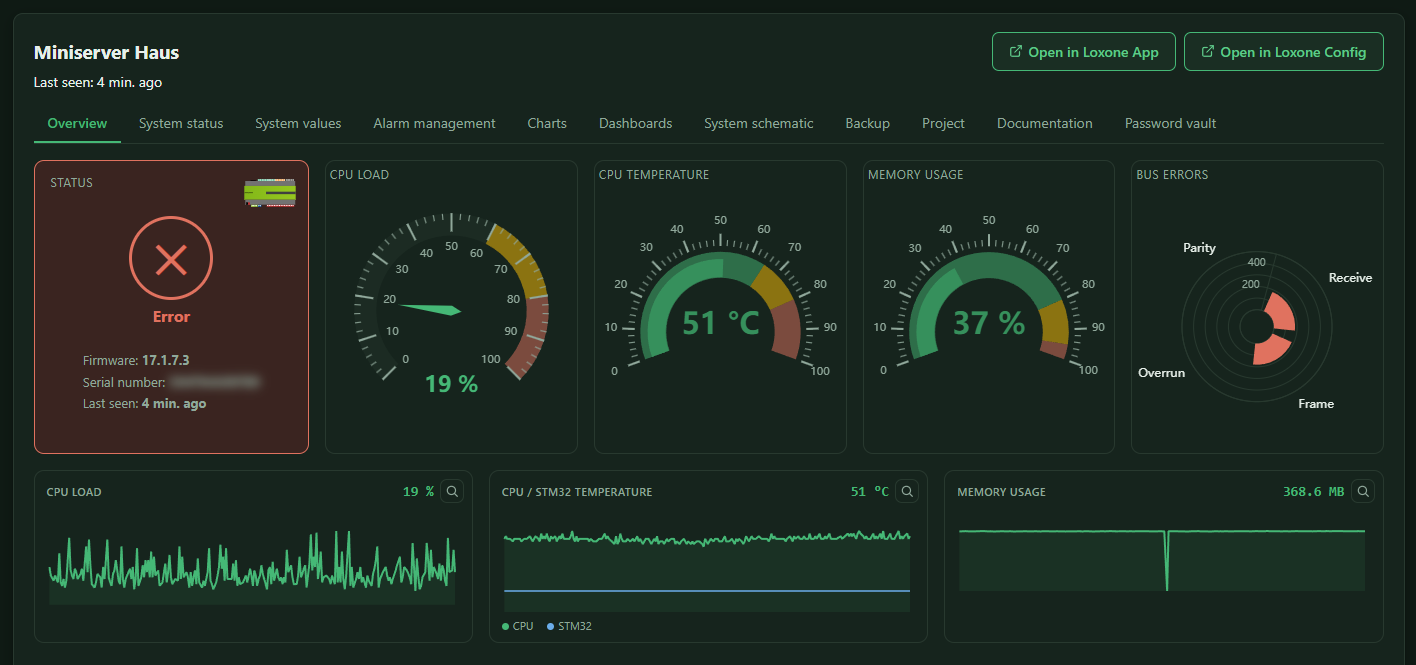The height and width of the screenshot is (665, 1416).
Task: Click the red error X status icon
Action: coord(171,260)
